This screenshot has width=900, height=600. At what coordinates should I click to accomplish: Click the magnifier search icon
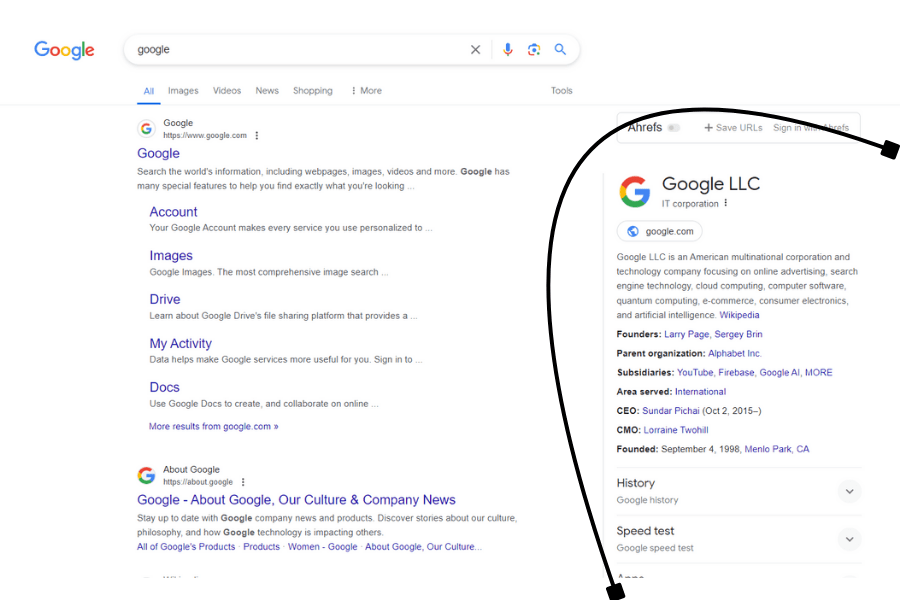point(560,49)
